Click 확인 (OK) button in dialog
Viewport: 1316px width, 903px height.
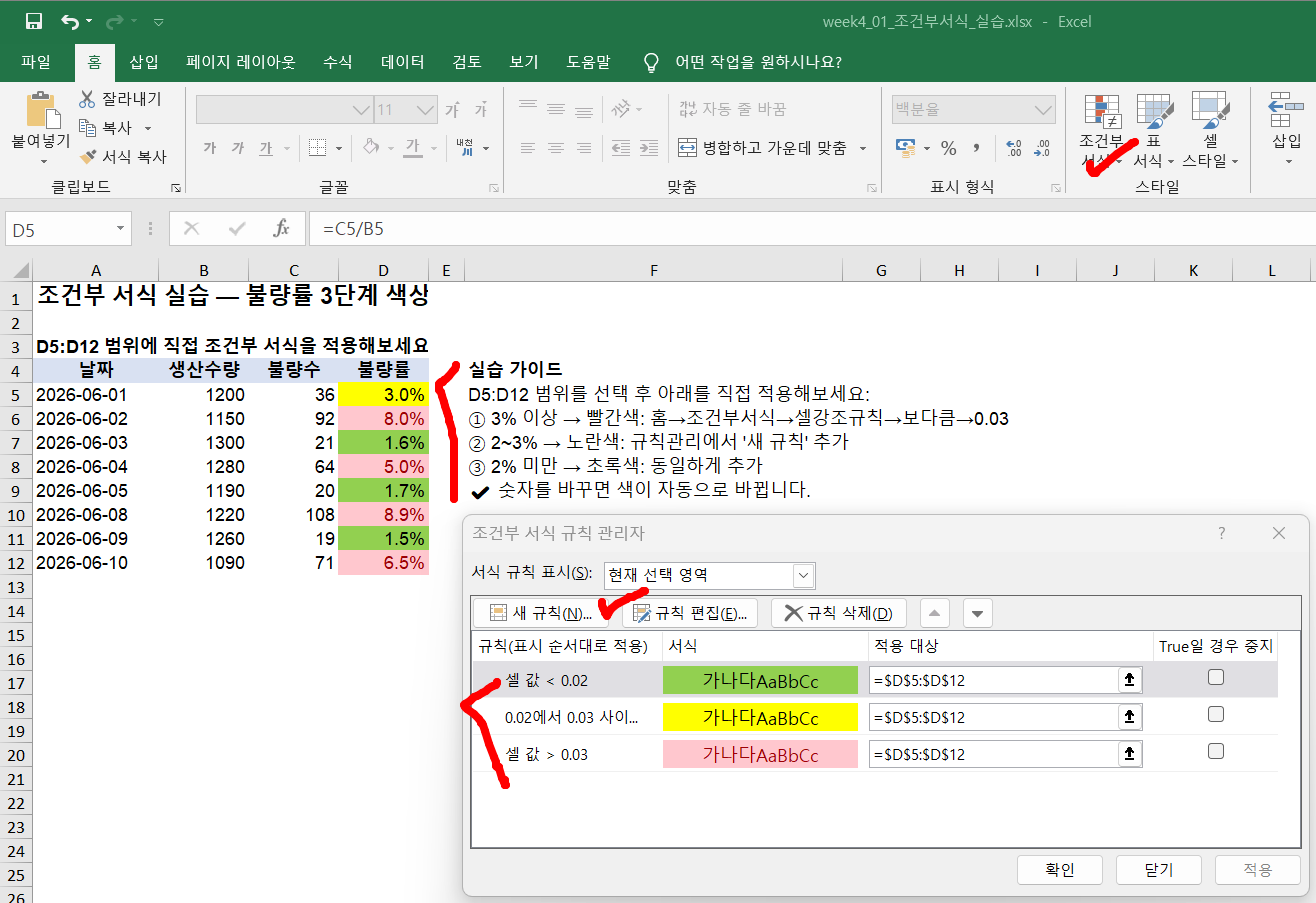click(x=1060, y=869)
